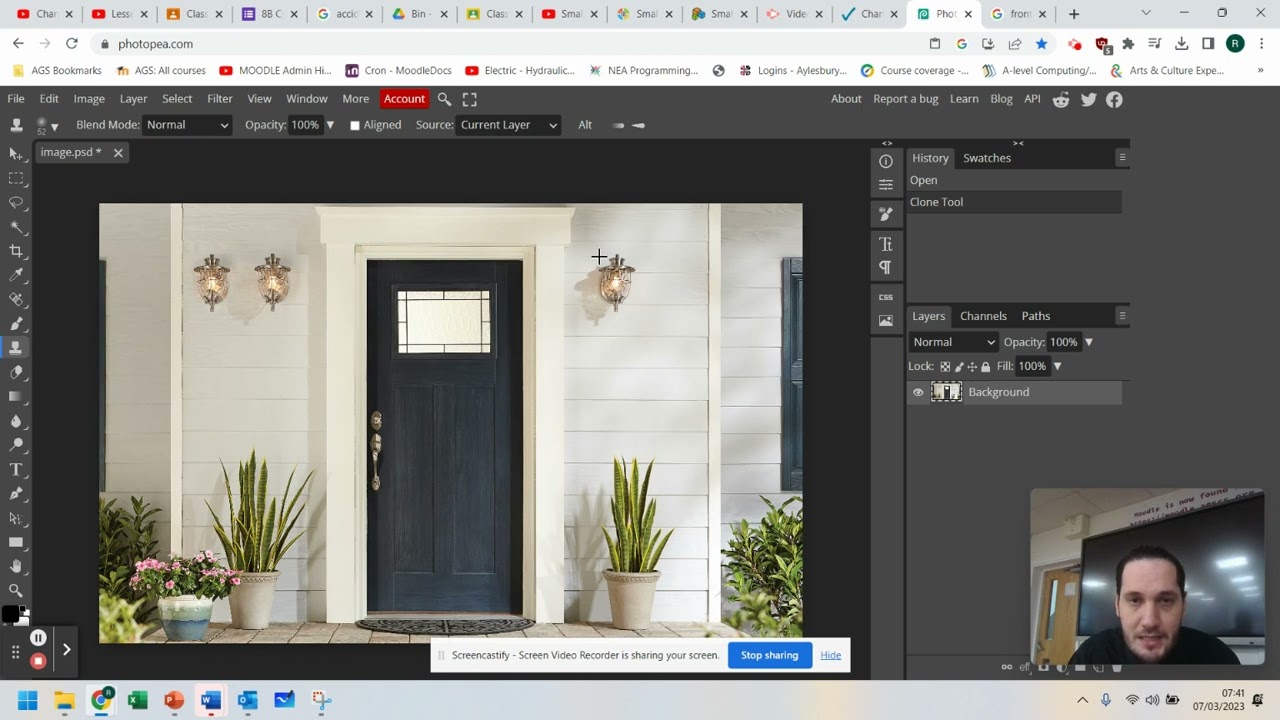1280x720 pixels.
Task: Click the red Account button
Action: point(404,99)
